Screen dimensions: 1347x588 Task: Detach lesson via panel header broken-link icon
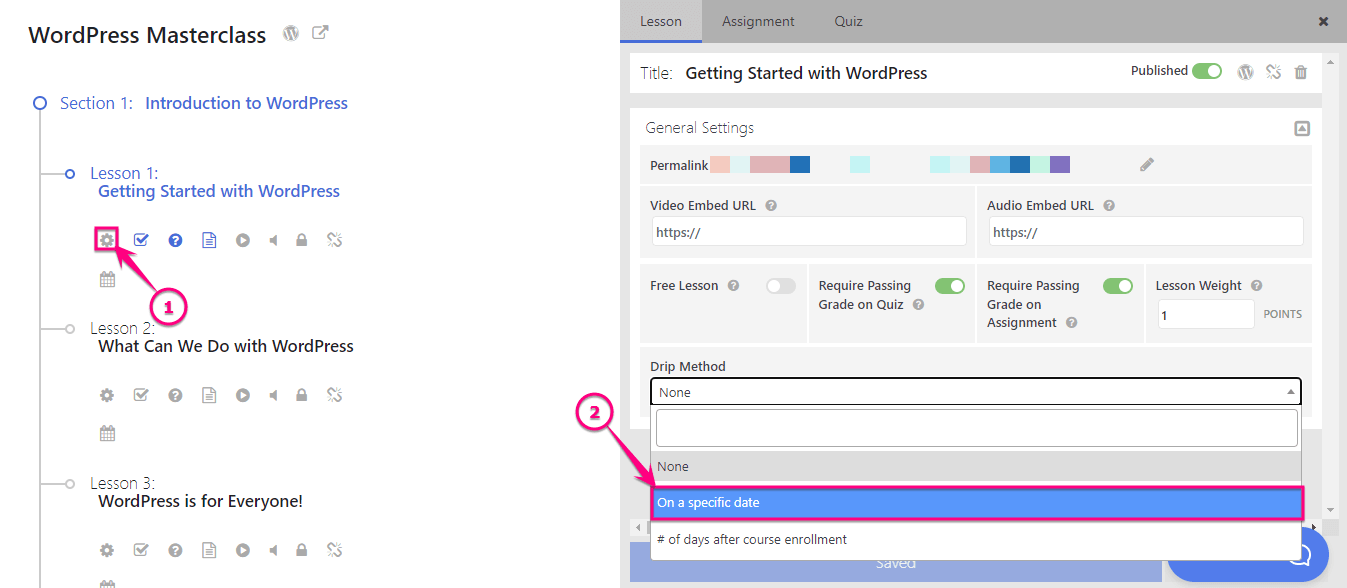click(1273, 72)
